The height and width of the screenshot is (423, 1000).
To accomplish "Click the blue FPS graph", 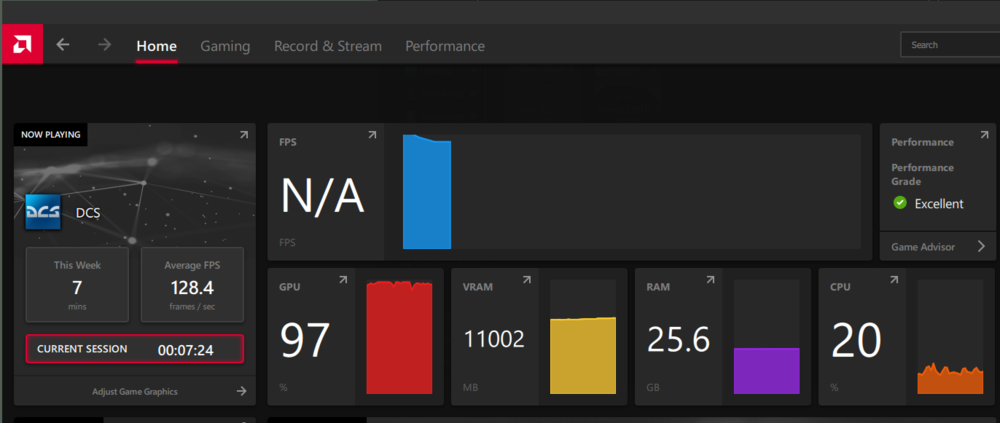I will coord(427,191).
